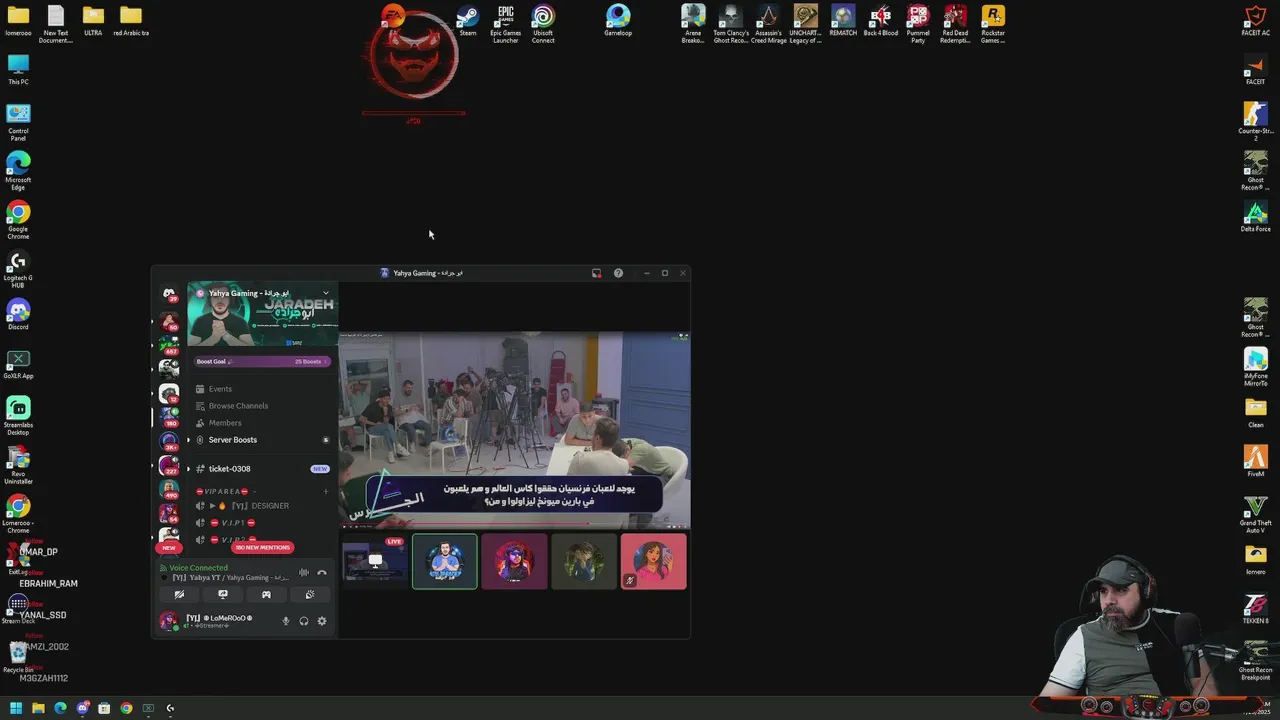Open FACEIT AC desktop icon
The height and width of the screenshot is (720, 1280).
(x=1256, y=21)
